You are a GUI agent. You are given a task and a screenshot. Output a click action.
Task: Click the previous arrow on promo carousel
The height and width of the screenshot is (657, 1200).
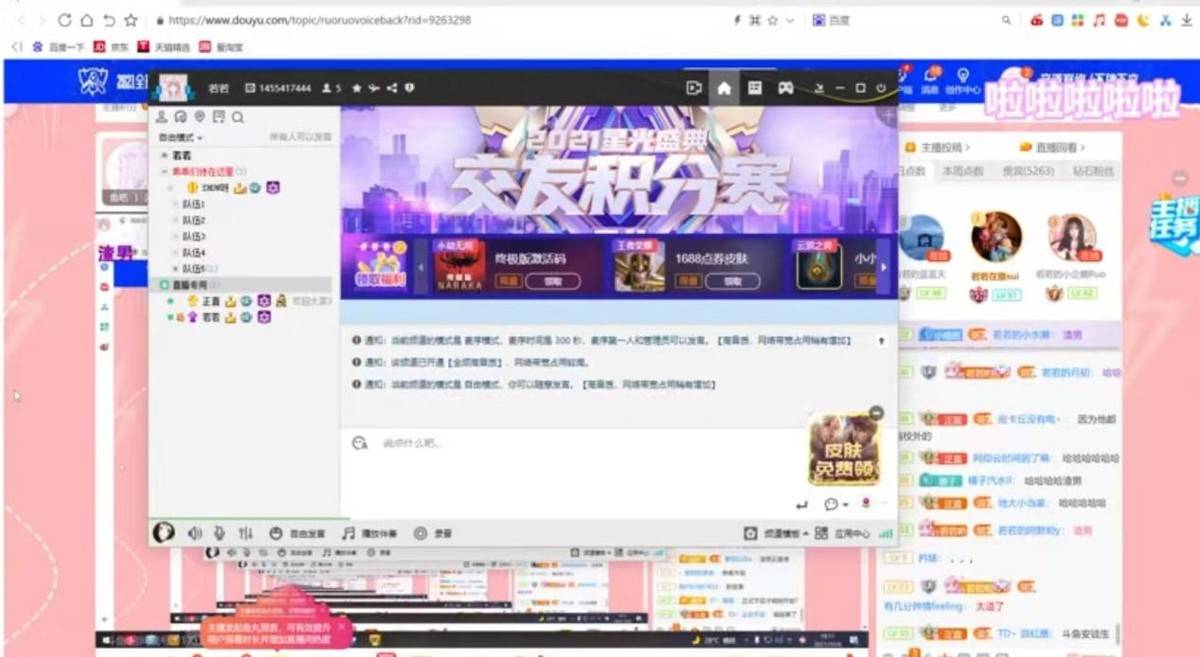(x=422, y=267)
